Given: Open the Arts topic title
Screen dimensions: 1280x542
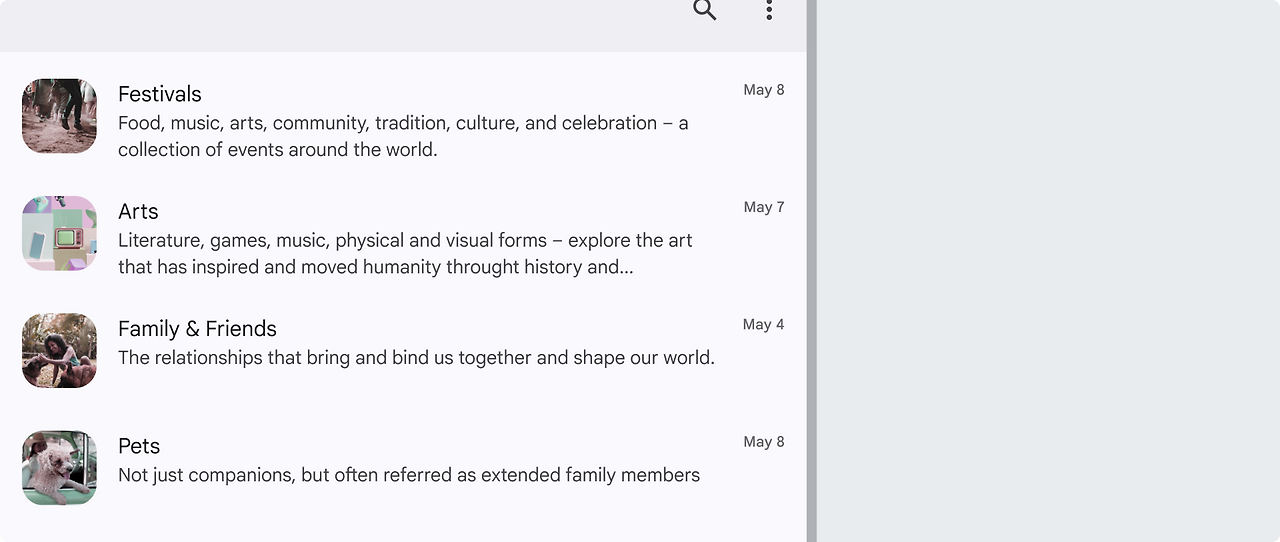Looking at the screenshot, I should 138,211.
